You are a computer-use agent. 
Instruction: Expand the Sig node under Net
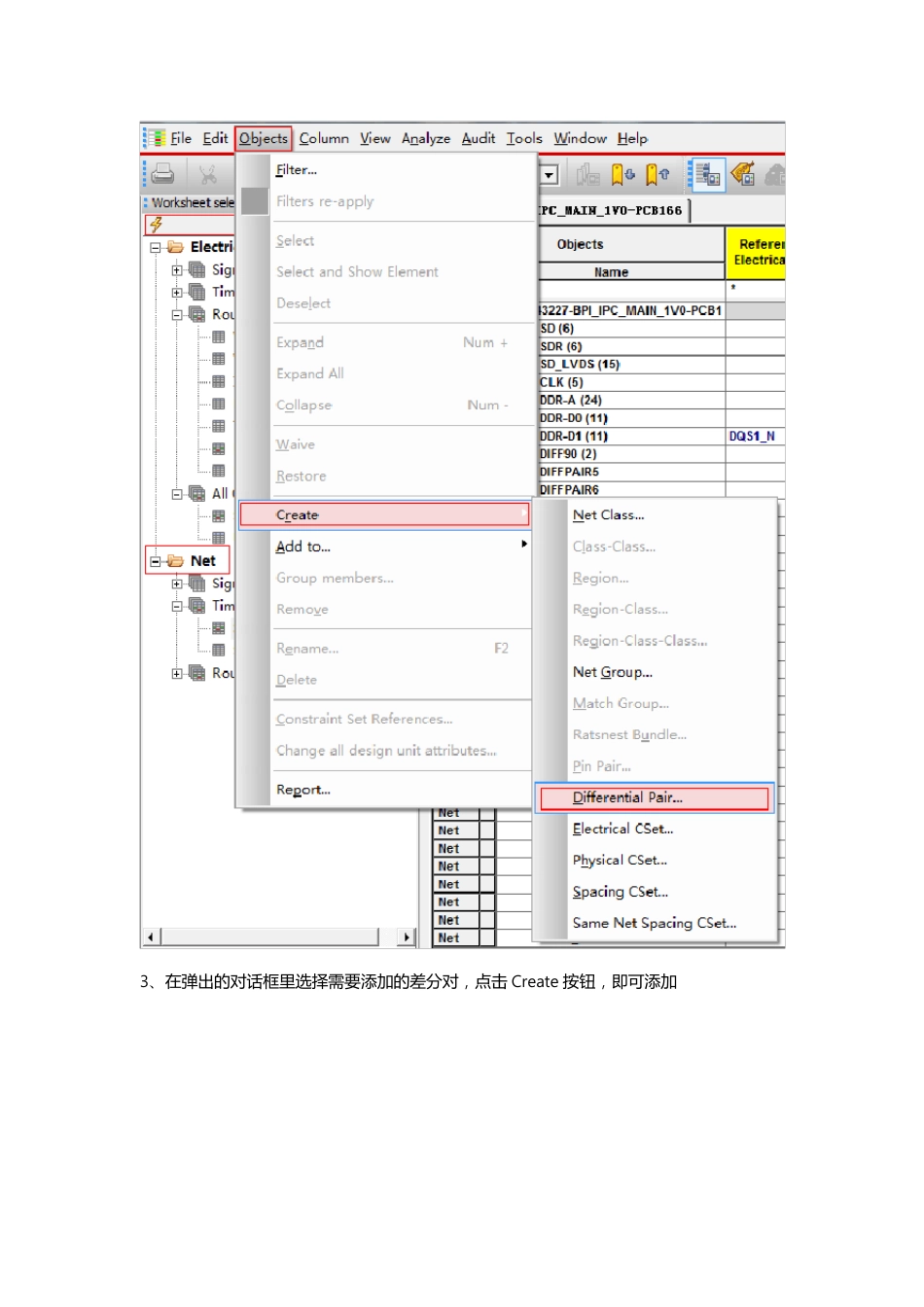coord(177,584)
